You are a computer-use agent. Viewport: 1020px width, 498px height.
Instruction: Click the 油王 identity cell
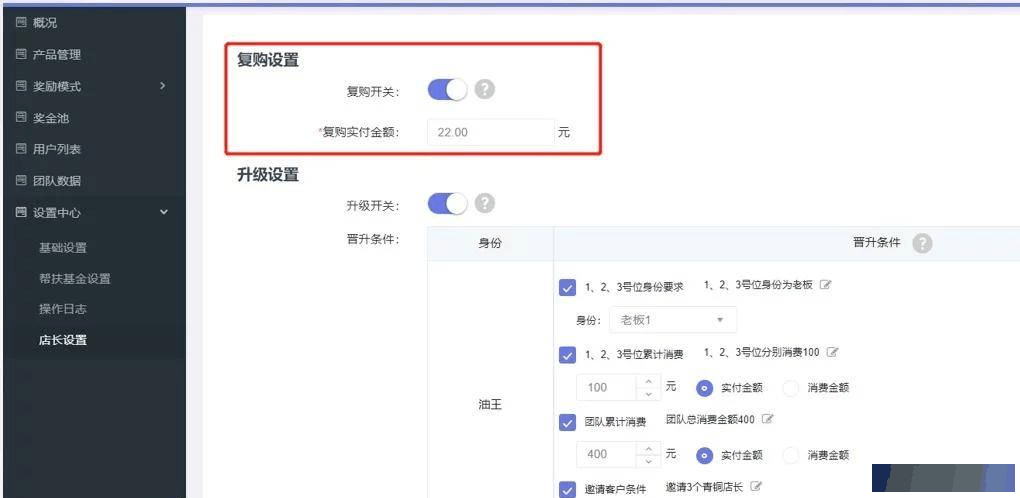(x=490, y=405)
